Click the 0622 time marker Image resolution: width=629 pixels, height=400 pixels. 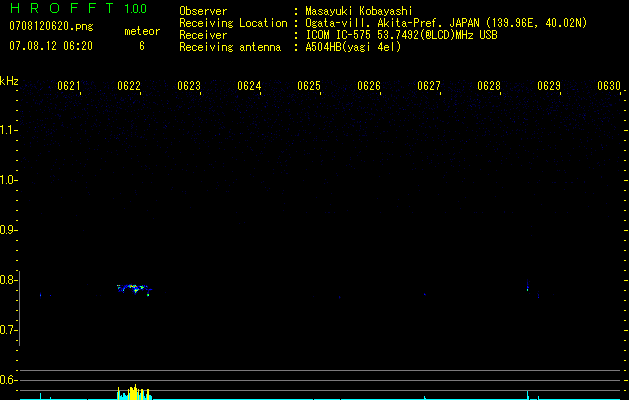click(x=129, y=86)
